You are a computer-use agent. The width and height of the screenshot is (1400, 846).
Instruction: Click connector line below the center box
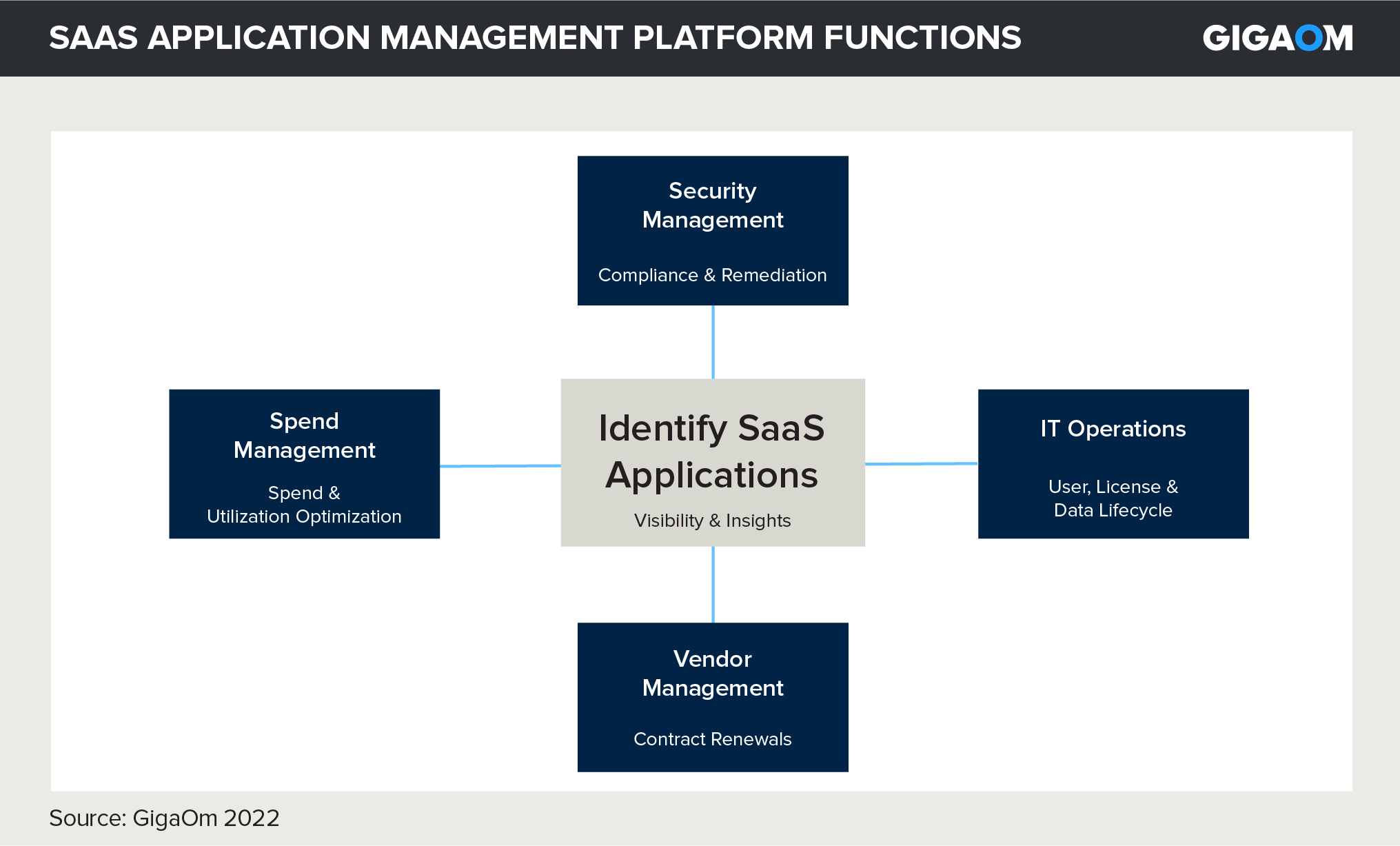coord(713,585)
